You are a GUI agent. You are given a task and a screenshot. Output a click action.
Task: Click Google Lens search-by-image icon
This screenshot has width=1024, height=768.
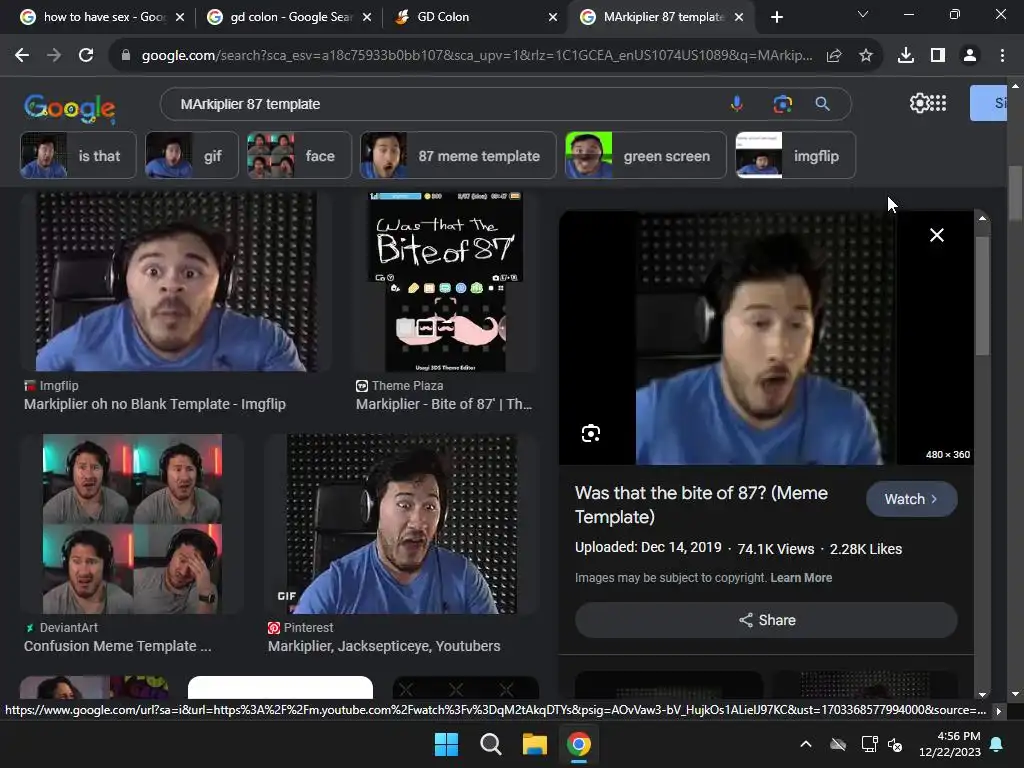click(782, 104)
